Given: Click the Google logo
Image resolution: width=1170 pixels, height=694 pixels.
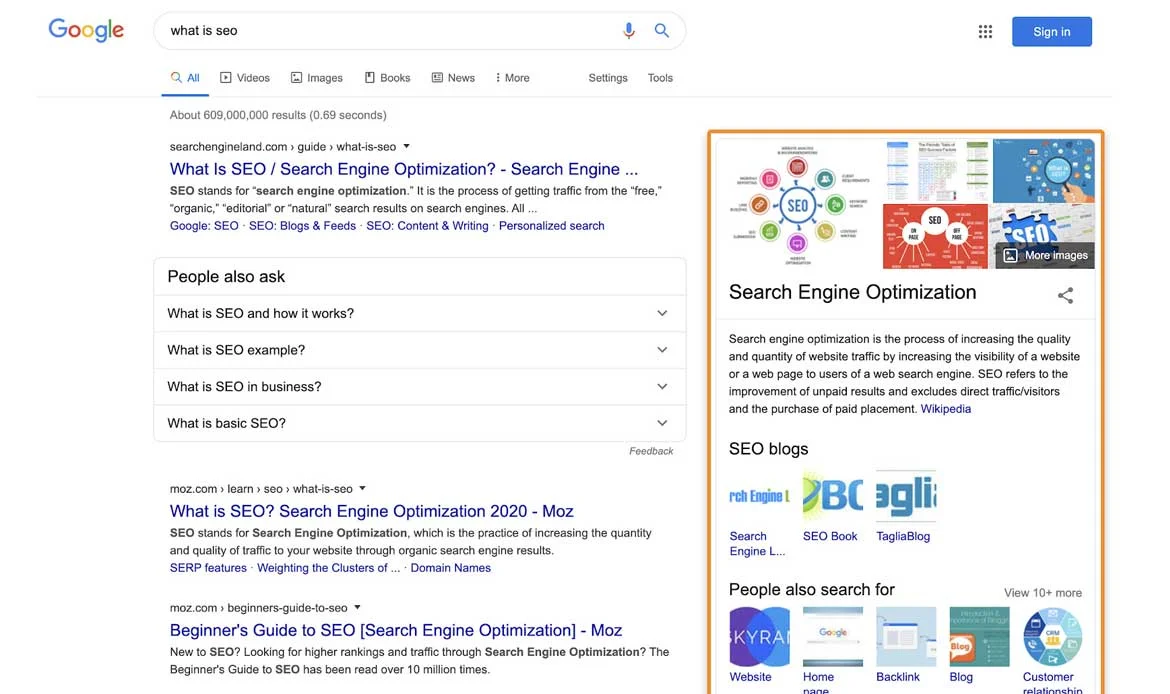Looking at the screenshot, I should pos(86,30).
